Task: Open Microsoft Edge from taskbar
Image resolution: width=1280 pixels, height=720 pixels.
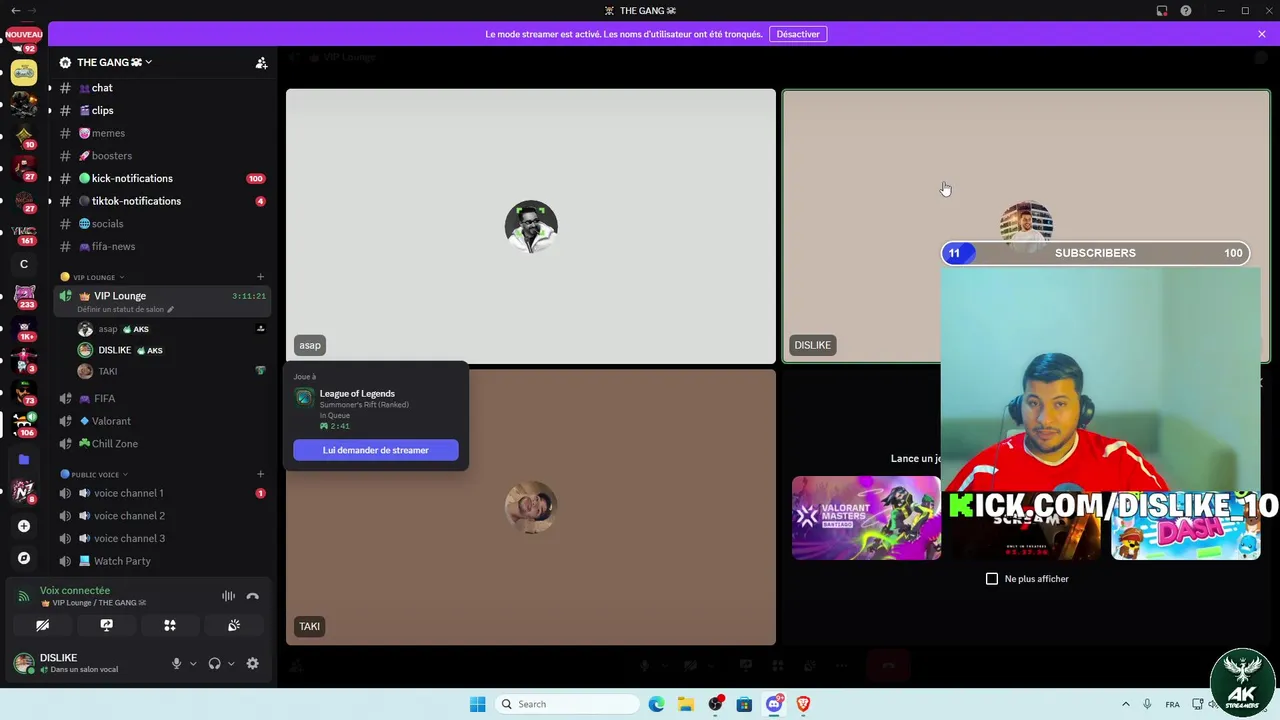Action: [656, 704]
